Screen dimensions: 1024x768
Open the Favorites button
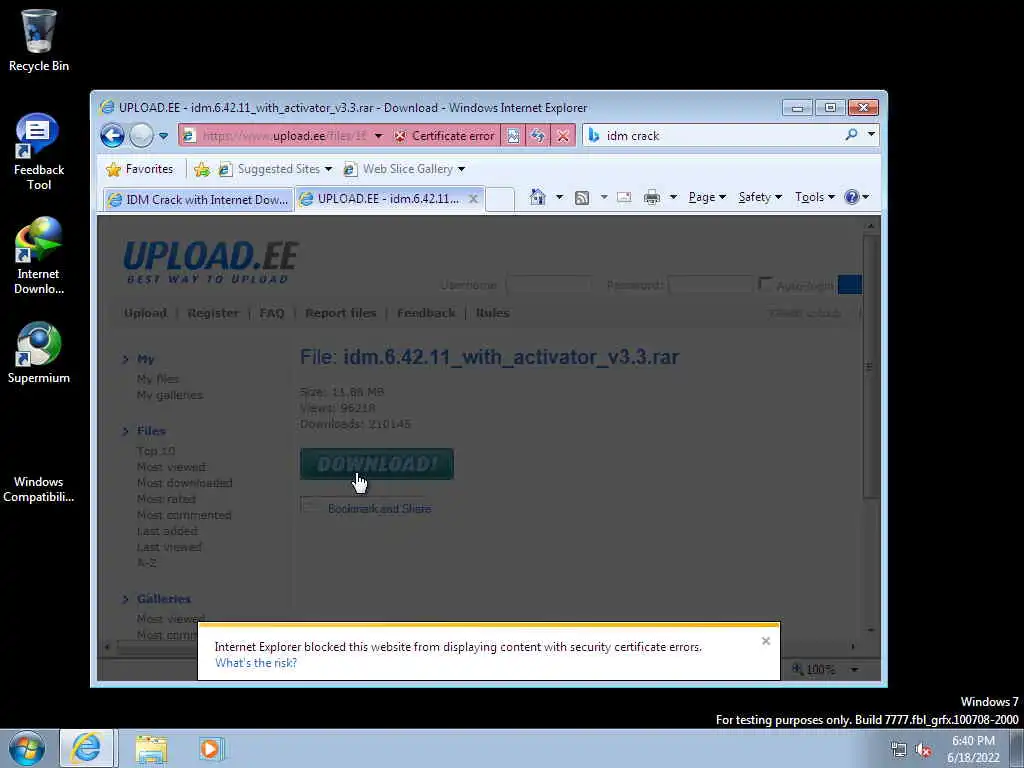[140, 169]
